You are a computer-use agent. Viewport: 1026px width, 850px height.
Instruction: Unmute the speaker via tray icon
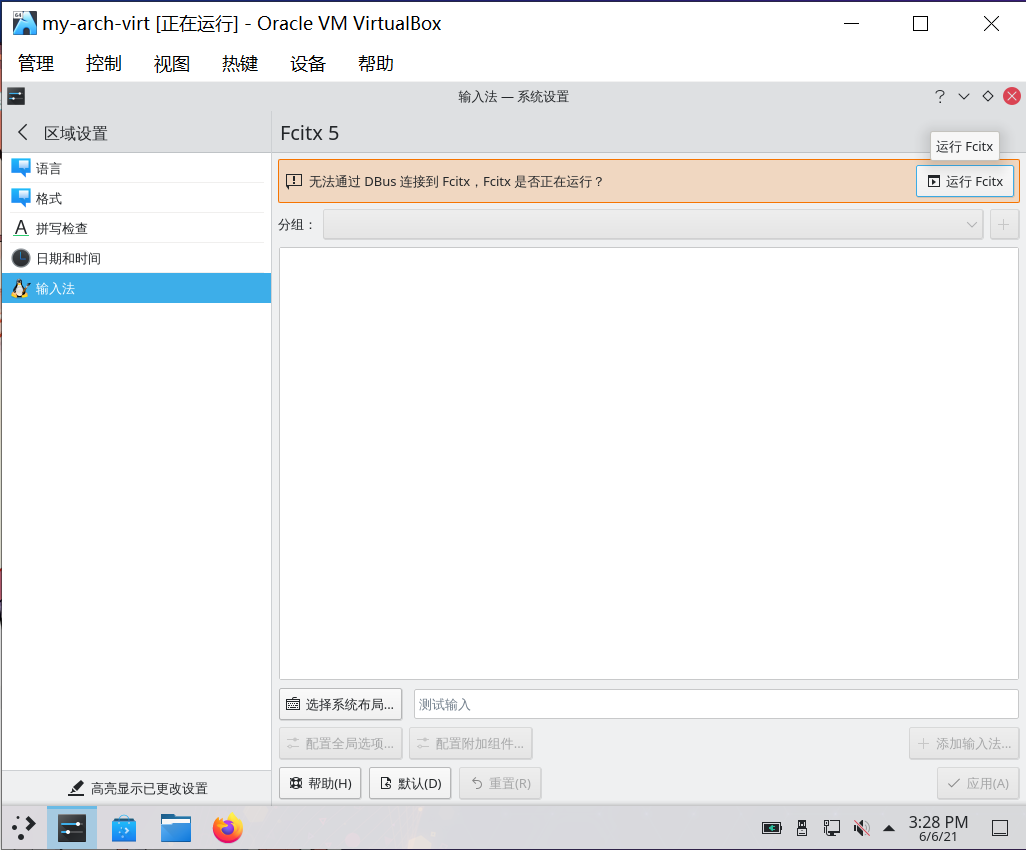(x=861, y=828)
